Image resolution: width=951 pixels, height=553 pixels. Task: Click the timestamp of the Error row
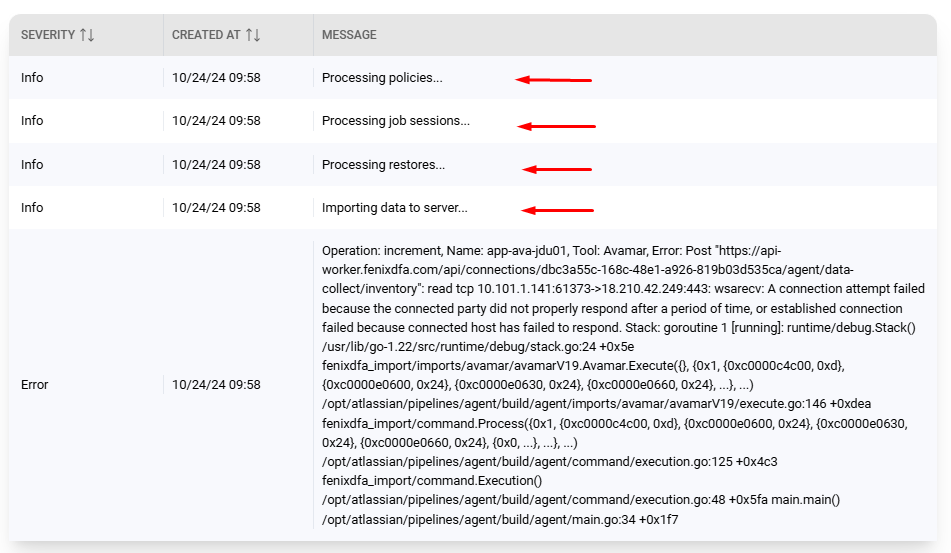[216, 384]
